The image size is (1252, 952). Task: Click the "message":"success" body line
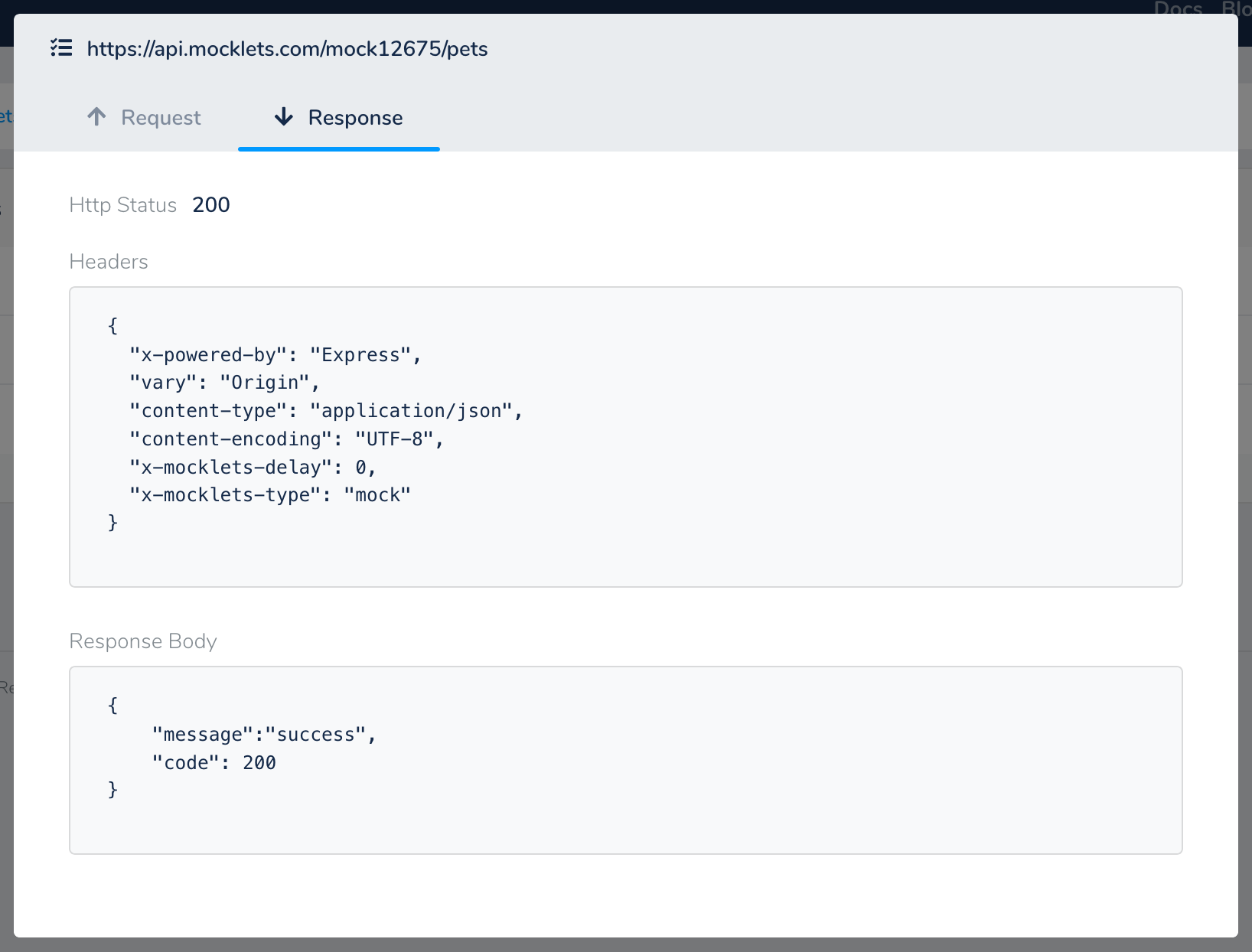point(265,735)
